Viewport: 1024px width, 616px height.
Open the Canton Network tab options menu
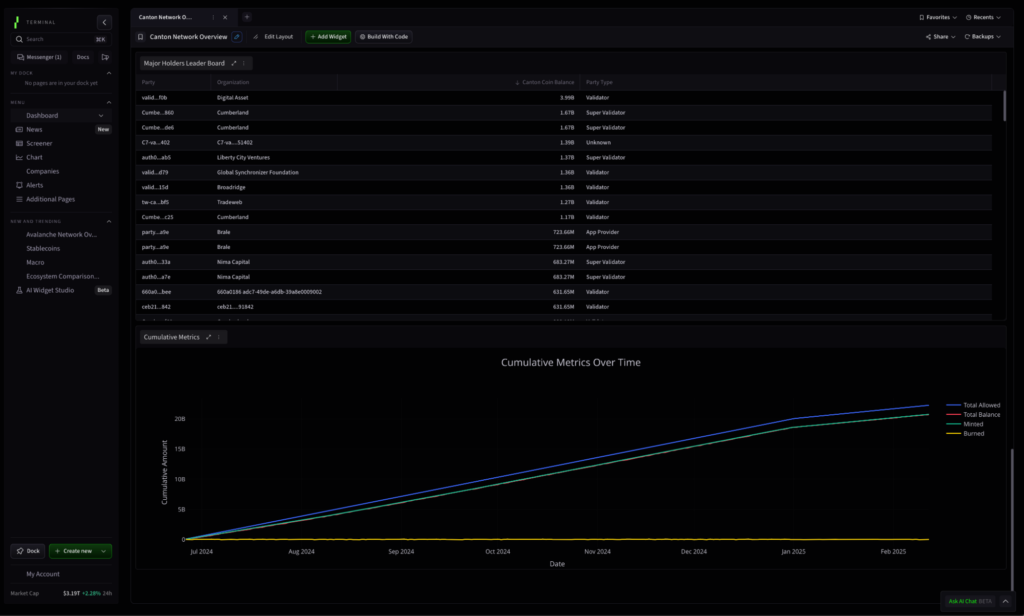coord(213,17)
